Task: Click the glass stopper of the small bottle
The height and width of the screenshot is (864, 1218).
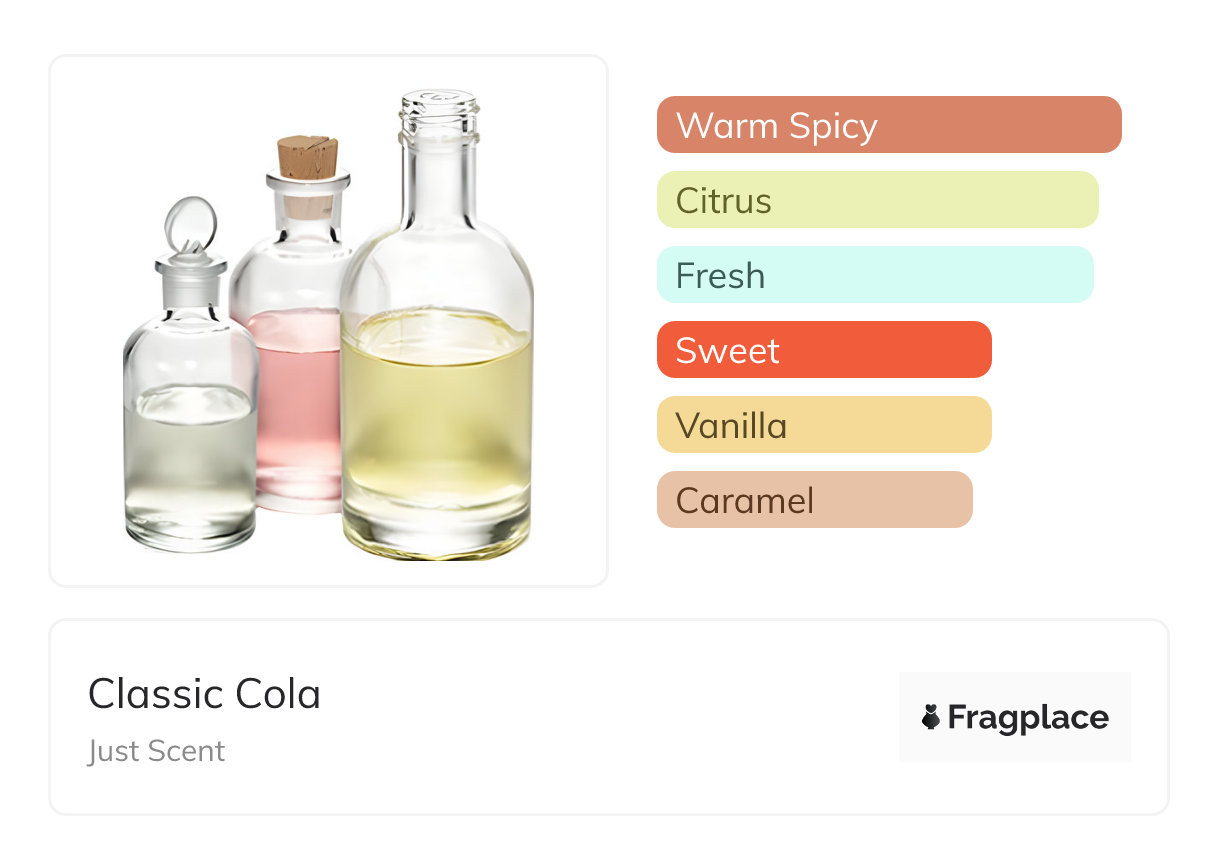Action: 190,225
